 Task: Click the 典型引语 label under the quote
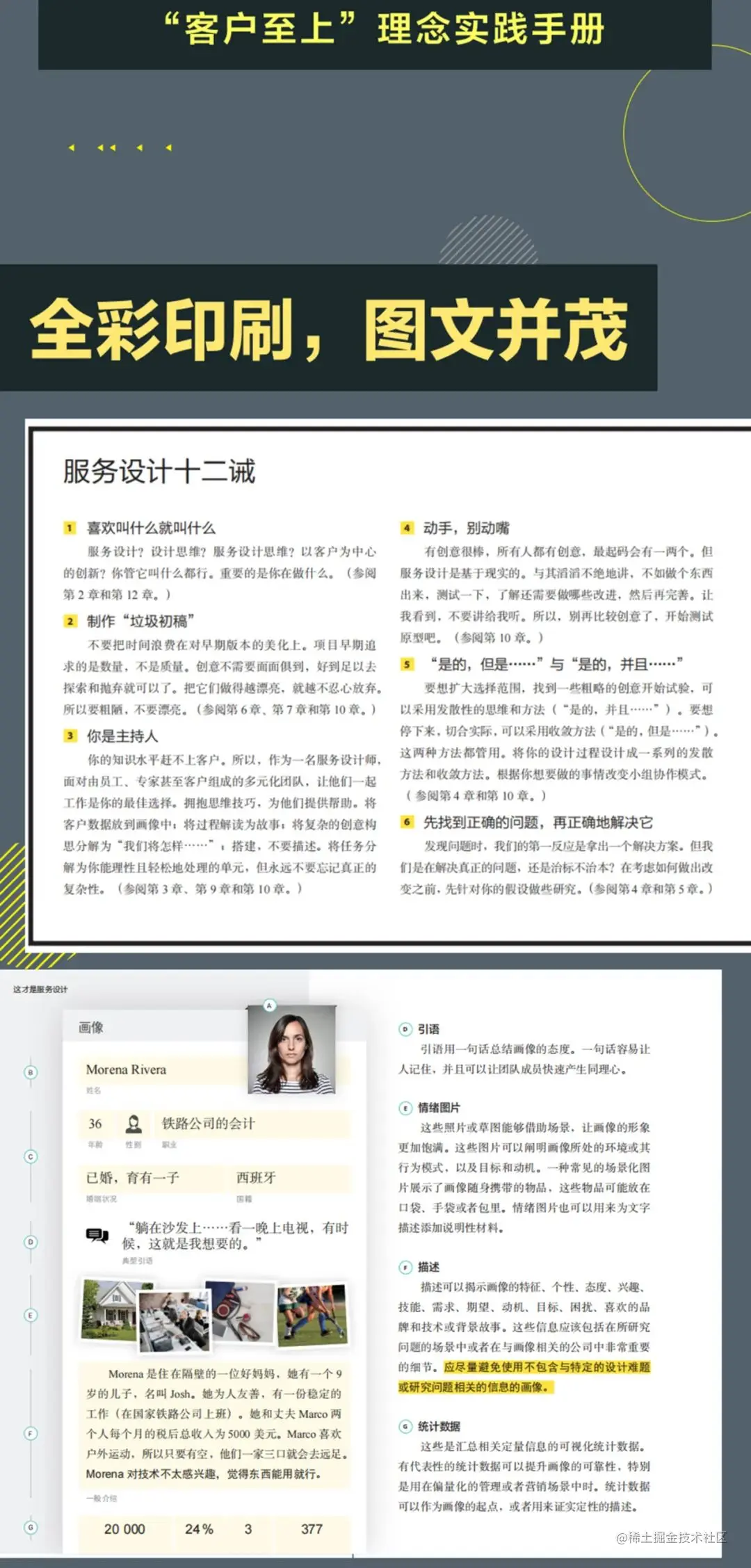tap(137, 1261)
